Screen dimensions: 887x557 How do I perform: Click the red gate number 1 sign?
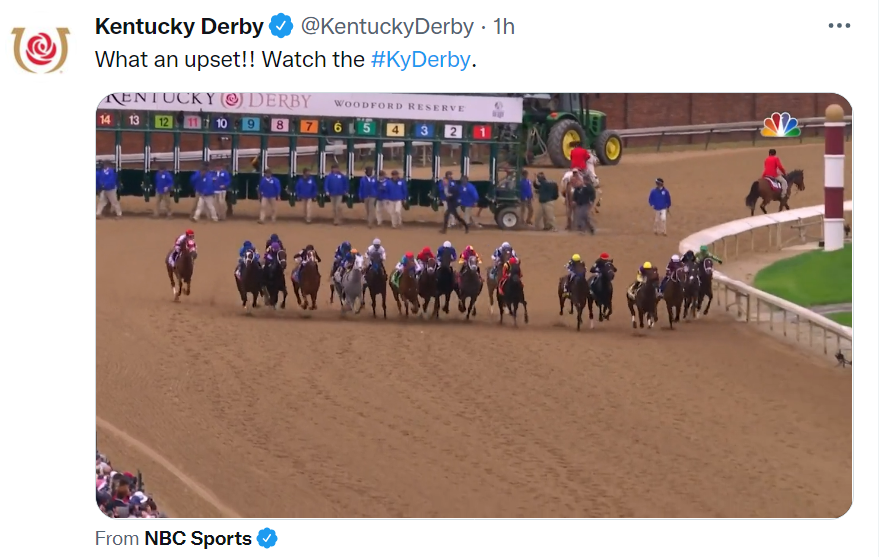pyautogui.click(x=482, y=132)
